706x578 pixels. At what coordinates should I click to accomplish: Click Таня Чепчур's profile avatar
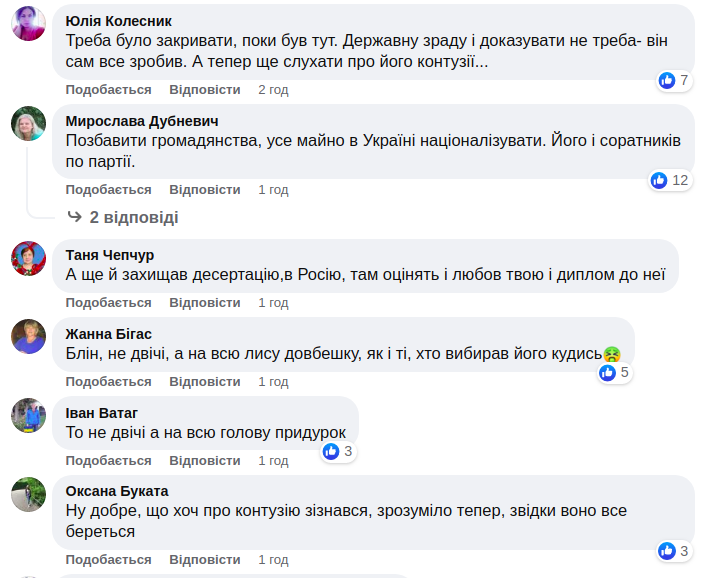(28, 258)
